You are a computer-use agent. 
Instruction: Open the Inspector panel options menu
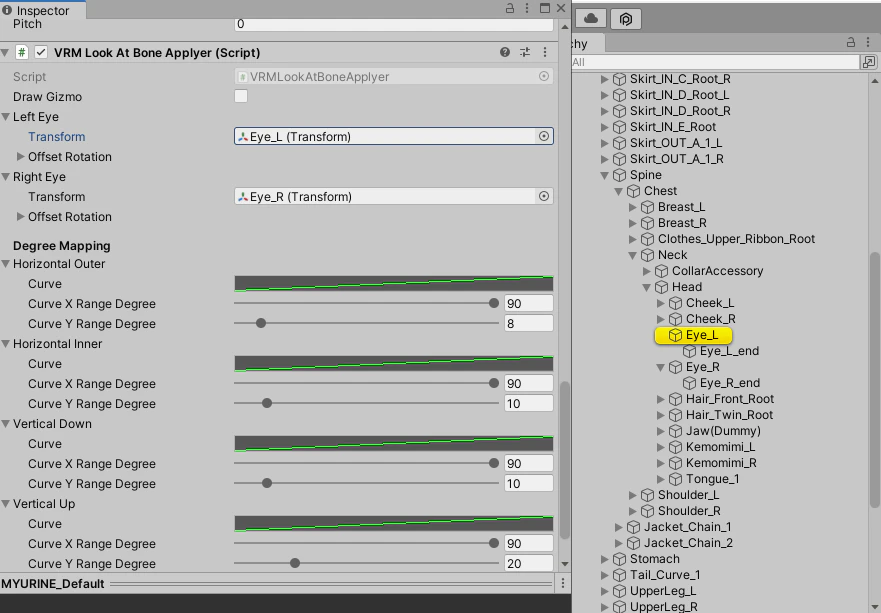pyautogui.click(x=526, y=8)
